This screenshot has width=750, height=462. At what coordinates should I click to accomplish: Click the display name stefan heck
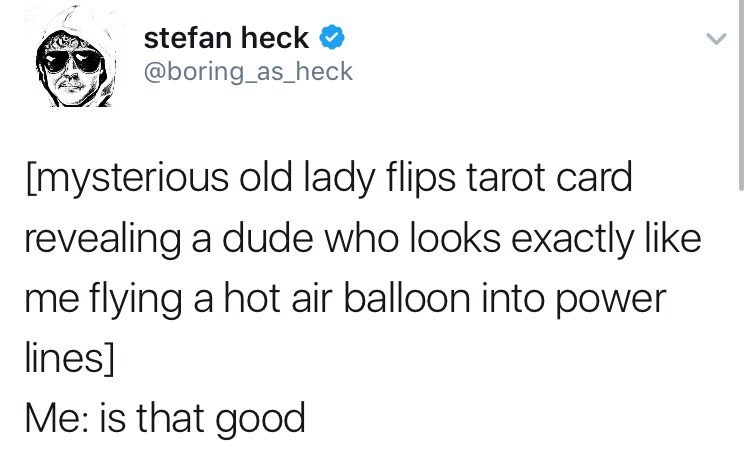click(226, 37)
